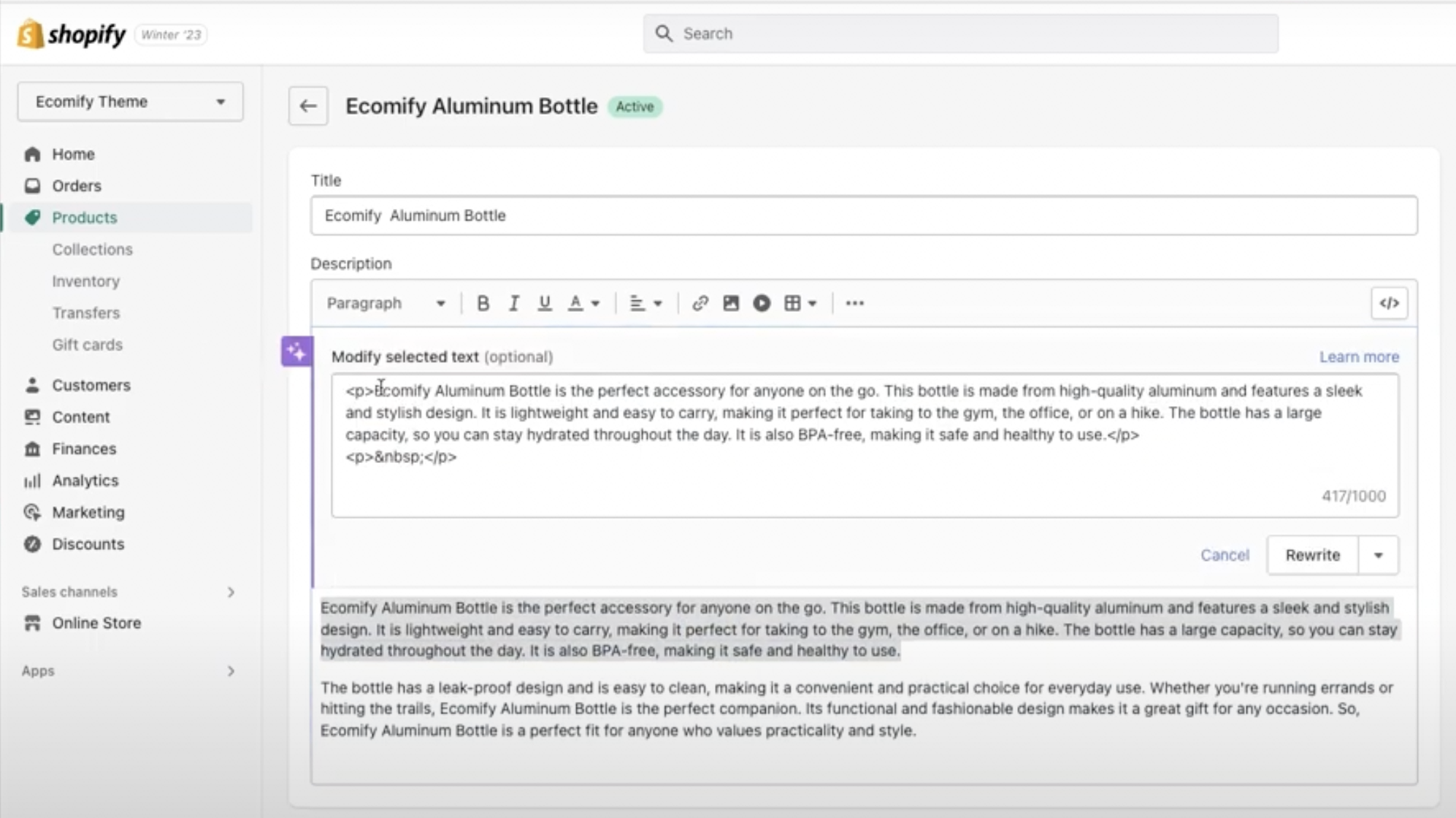
Task: Click the Rewrite button
Action: 1312,555
